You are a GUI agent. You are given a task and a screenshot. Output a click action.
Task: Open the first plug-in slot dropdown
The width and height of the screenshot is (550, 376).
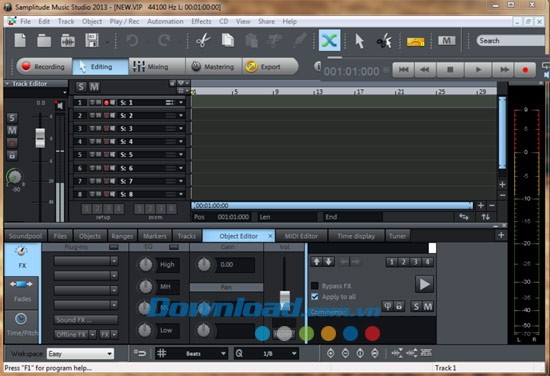[114, 261]
